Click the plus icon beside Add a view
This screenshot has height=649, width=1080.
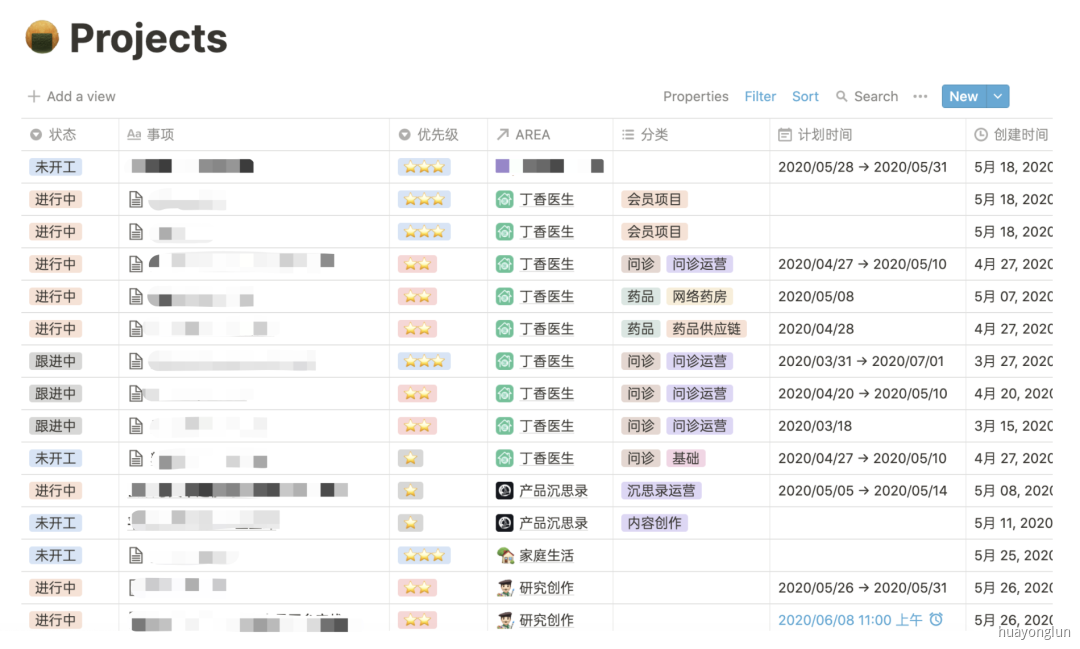pyautogui.click(x=34, y=96)
